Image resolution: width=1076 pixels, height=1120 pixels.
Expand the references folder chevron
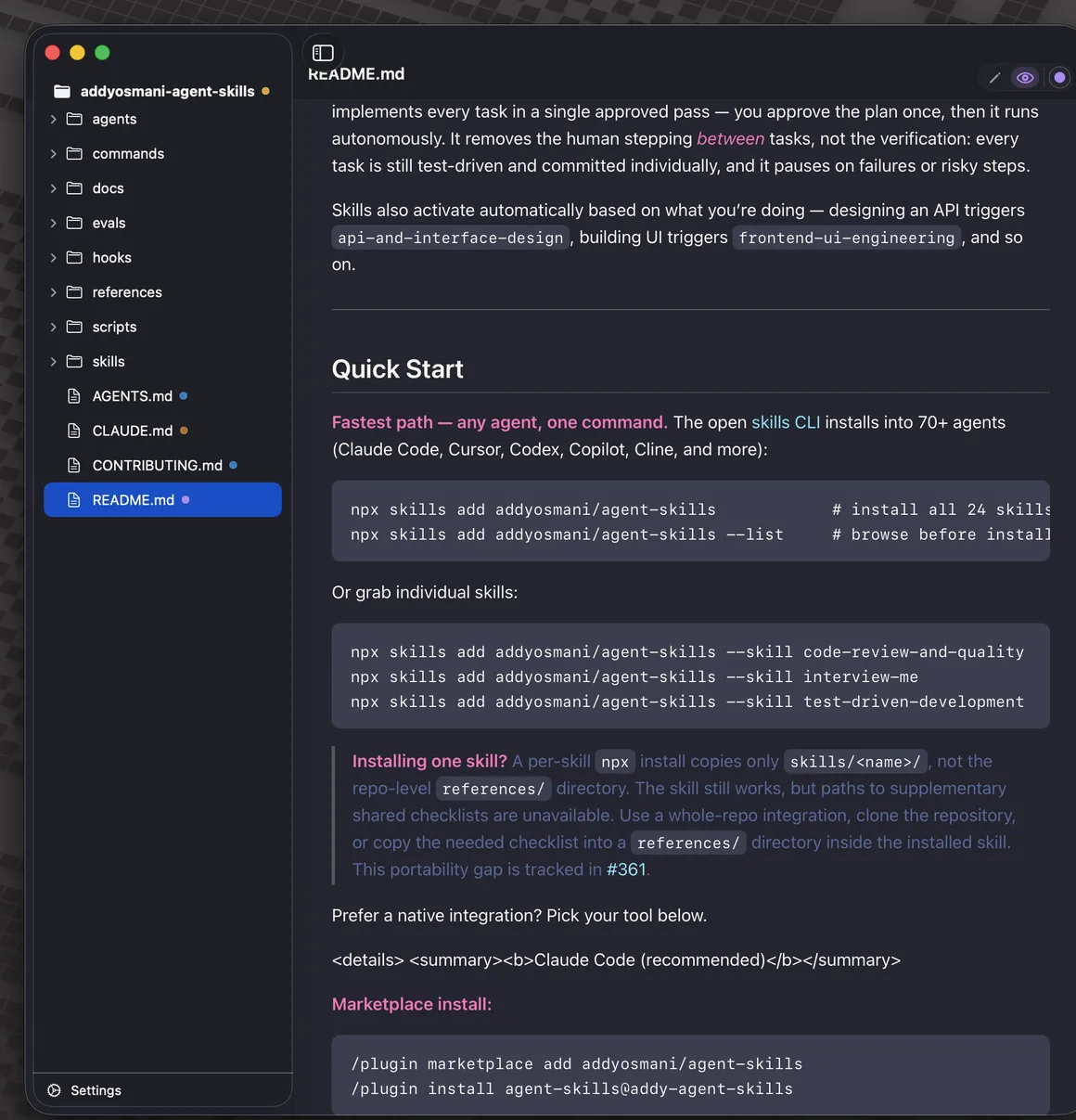[53, 292]
